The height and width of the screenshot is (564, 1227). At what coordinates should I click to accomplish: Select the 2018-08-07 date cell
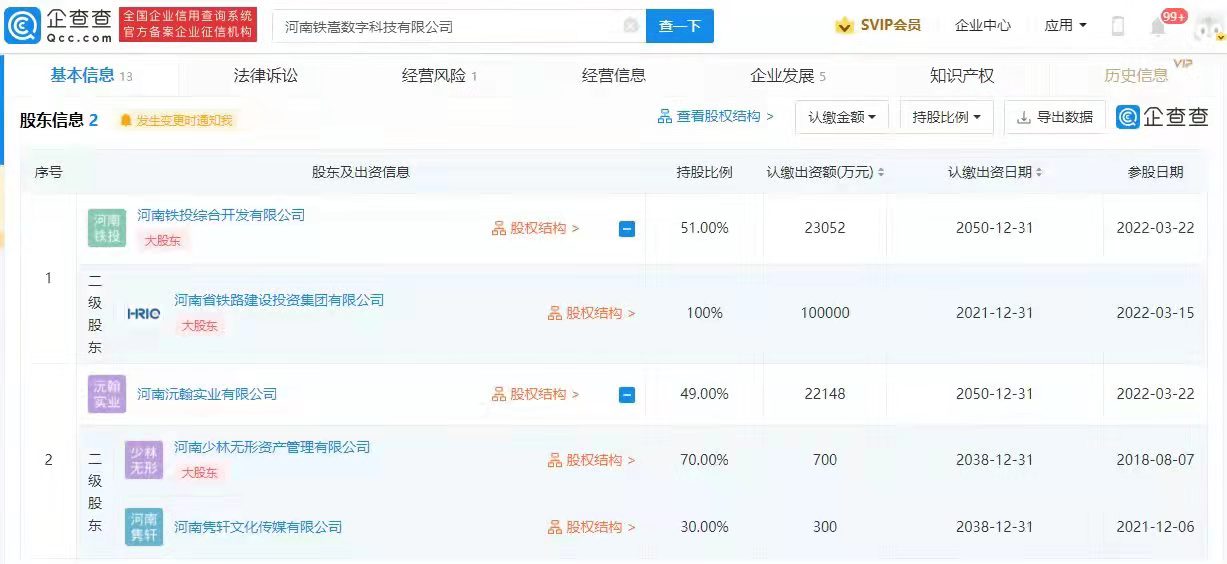click(x=1155, y=460)
